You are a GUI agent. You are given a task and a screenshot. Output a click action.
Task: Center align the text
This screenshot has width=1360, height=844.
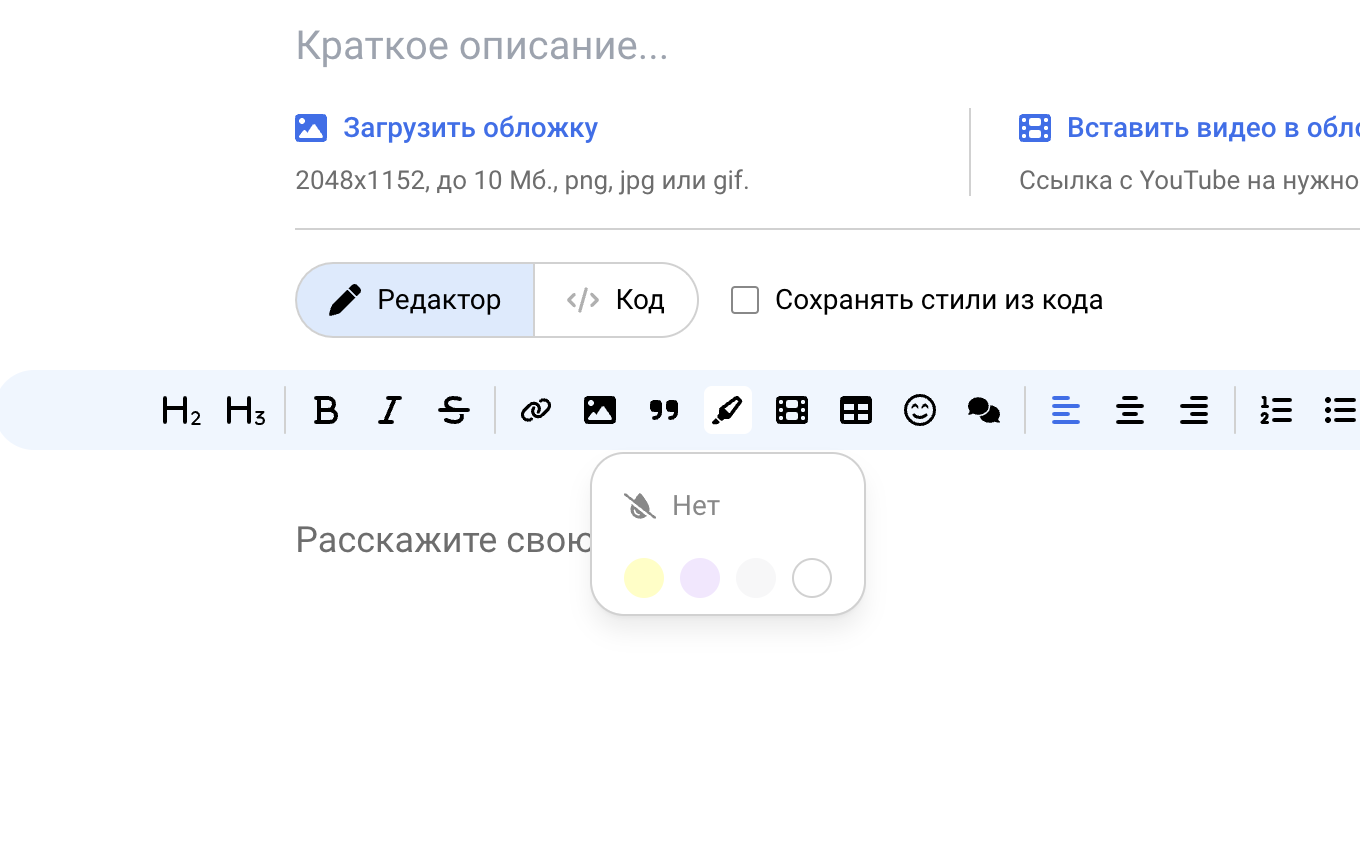tap(1130, 410)
